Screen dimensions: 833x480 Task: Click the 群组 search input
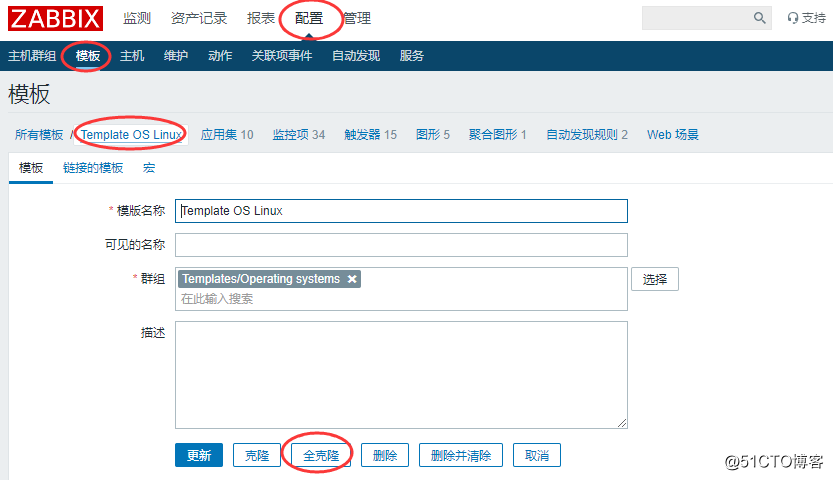[x=401, y=299]
